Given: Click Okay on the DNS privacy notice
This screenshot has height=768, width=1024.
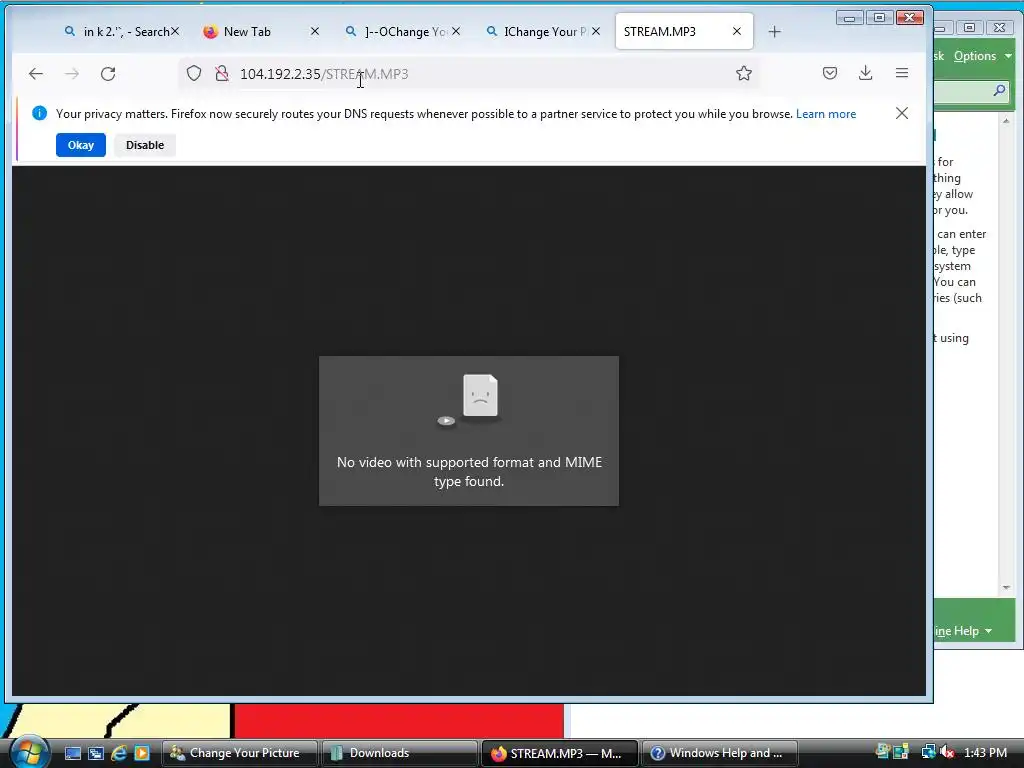Looking at the screenshot, I should pyautogui.click(x=80, y=145).
